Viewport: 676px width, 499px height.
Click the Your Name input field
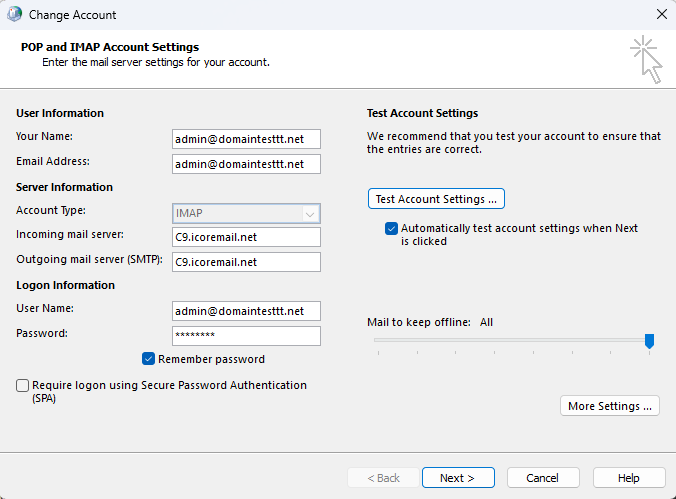(246, 139)
